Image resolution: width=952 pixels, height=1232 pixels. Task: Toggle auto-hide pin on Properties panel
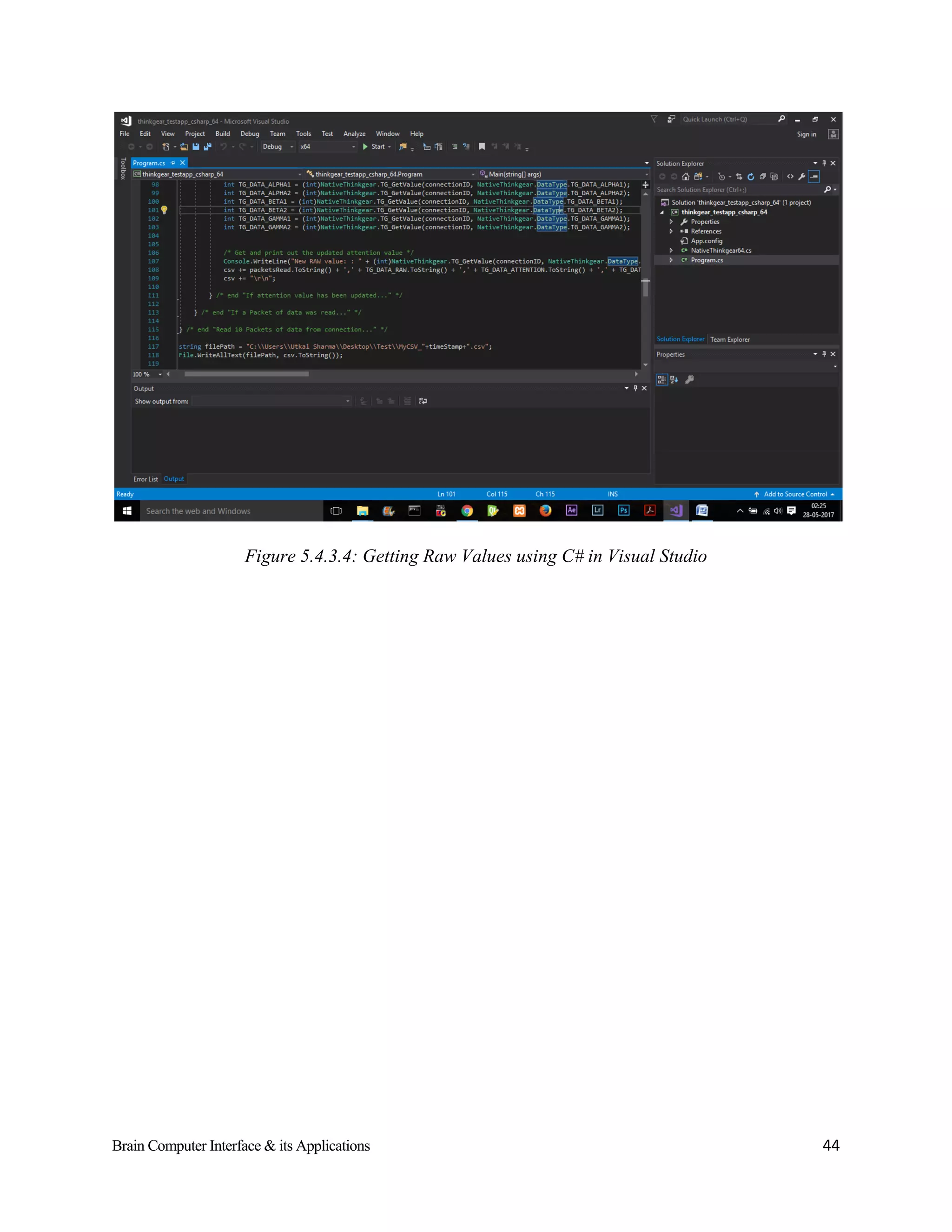point(824,354)
